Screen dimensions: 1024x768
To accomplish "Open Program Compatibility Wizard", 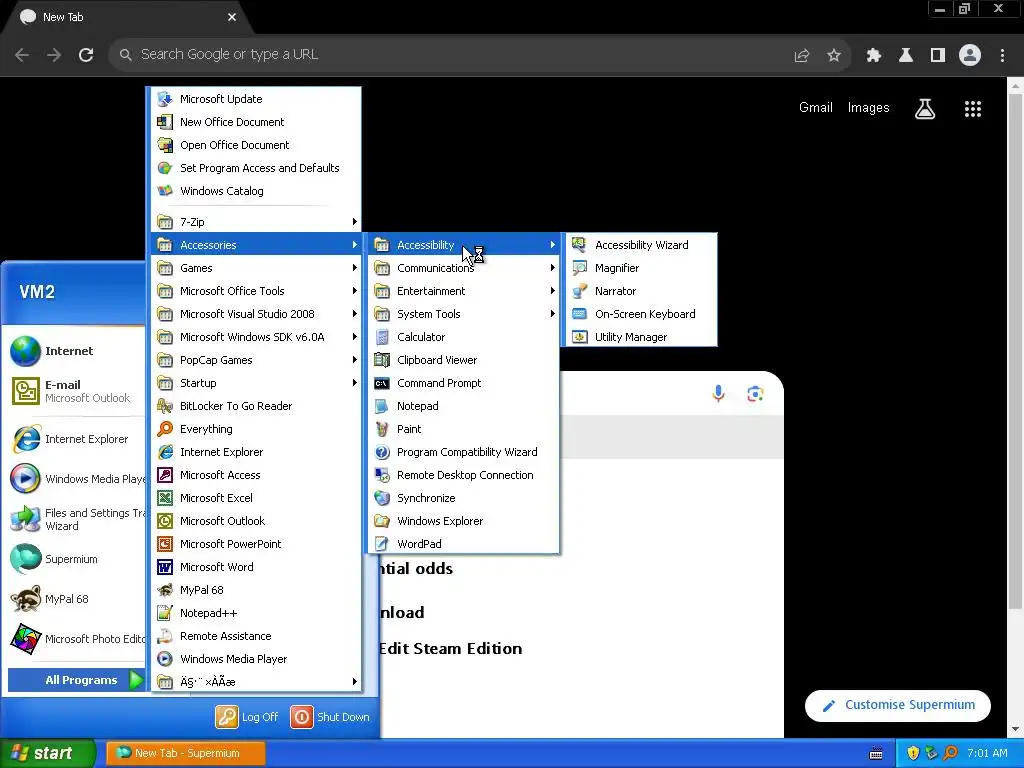I will pyautogui.click(x=464, y=452).
